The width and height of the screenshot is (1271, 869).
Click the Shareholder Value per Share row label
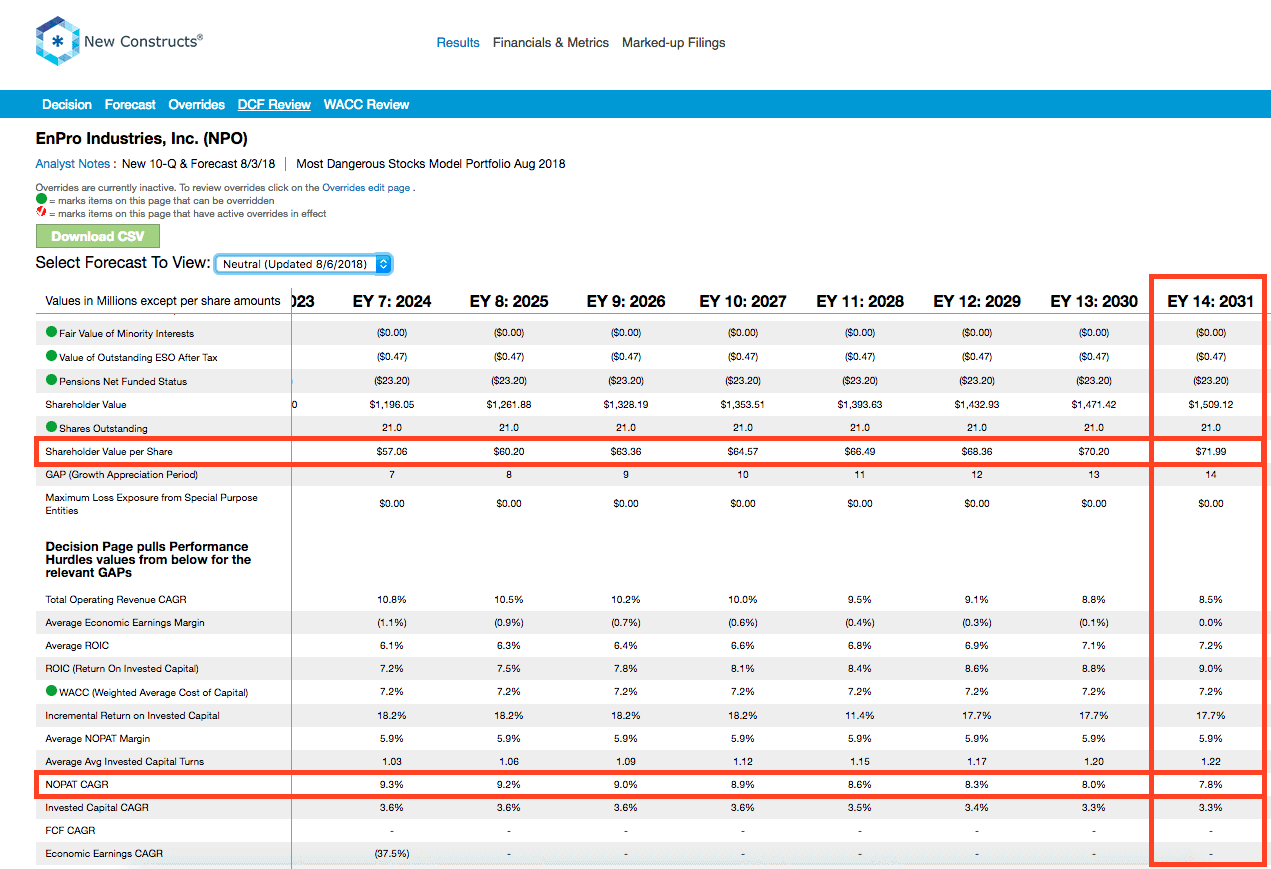tap(109, 452)
